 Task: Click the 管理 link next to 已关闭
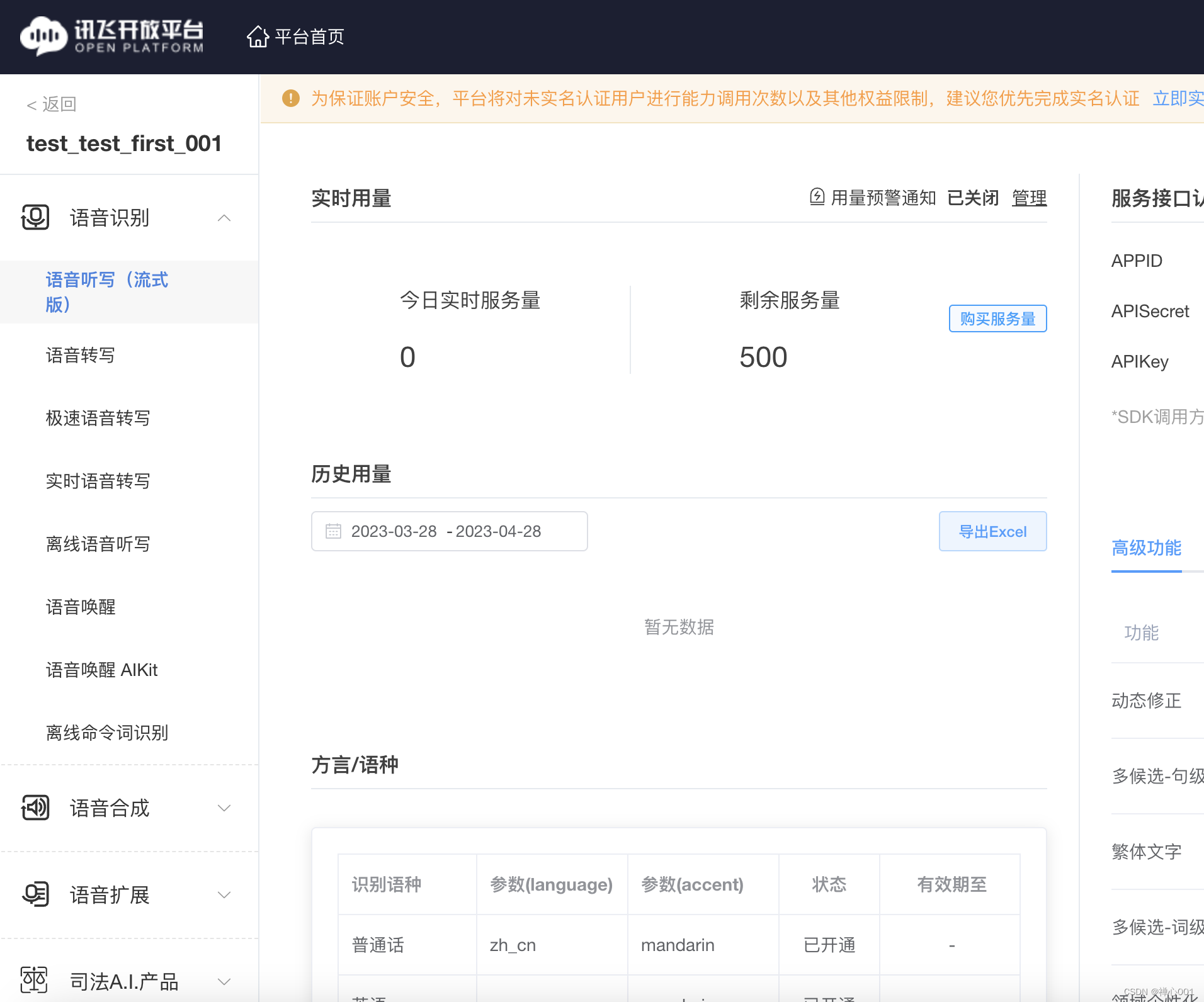click(x=1030, y=198)
